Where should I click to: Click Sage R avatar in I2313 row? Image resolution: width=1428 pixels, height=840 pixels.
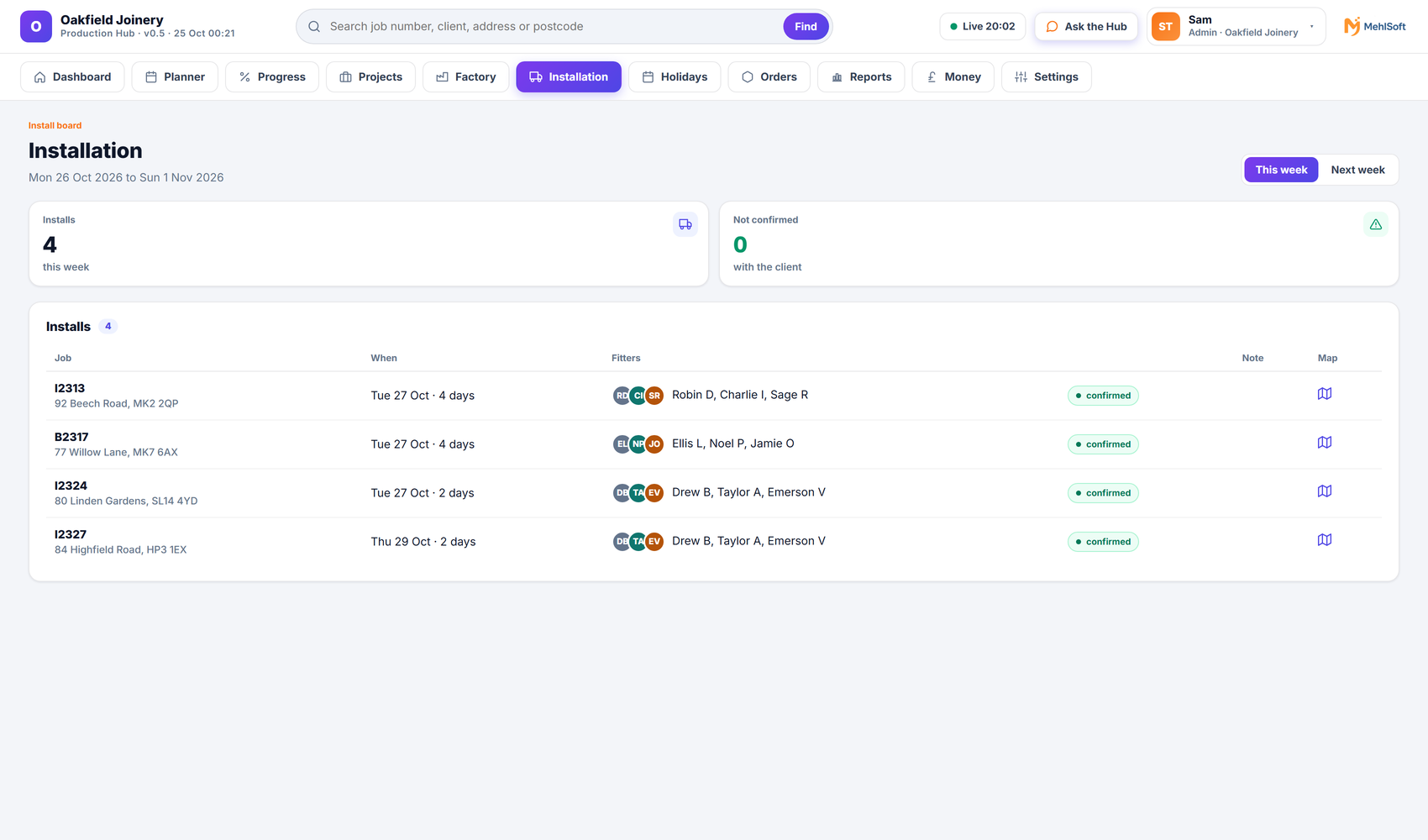[x=654, y=396]
